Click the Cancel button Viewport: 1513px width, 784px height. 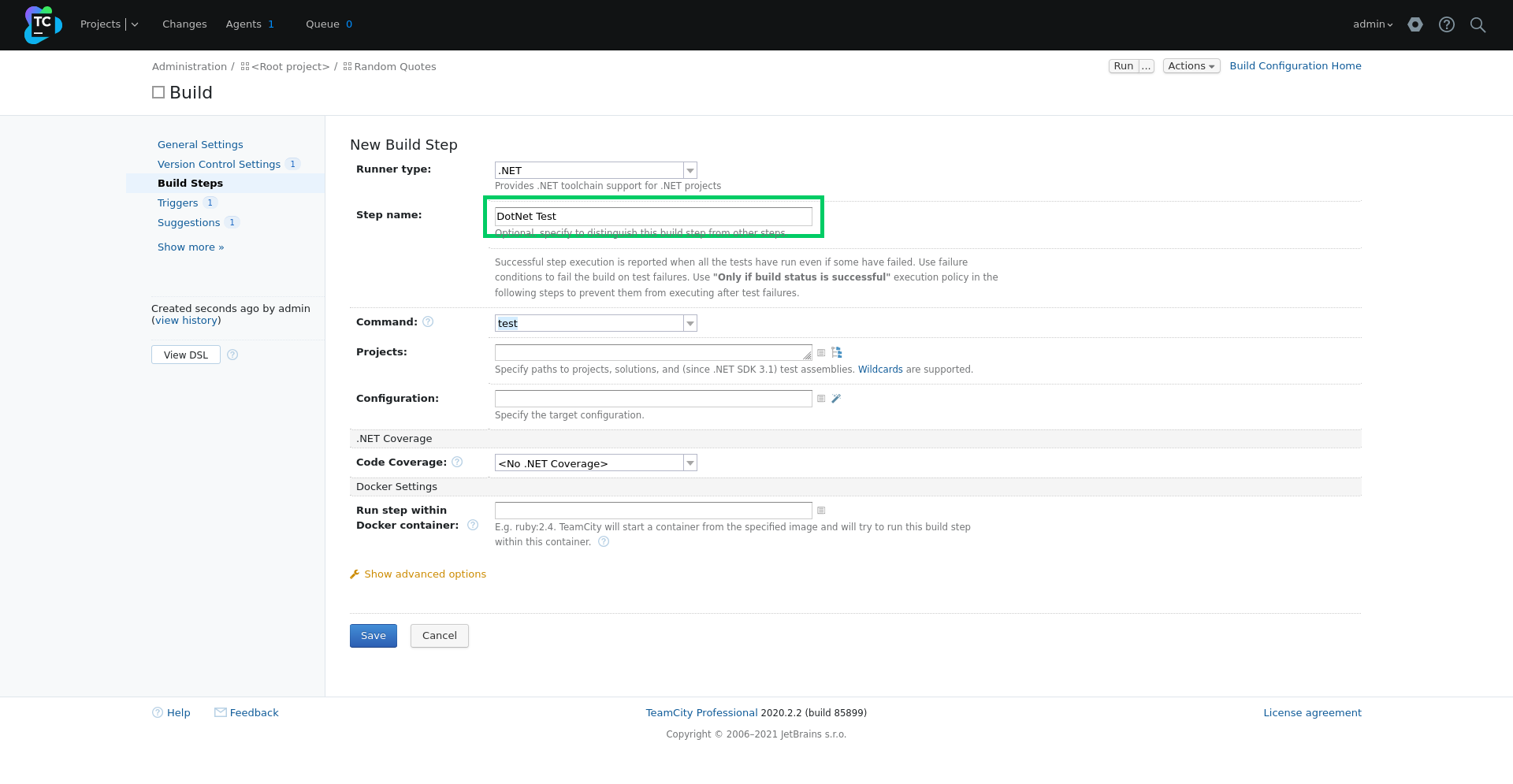coord(440,636)
